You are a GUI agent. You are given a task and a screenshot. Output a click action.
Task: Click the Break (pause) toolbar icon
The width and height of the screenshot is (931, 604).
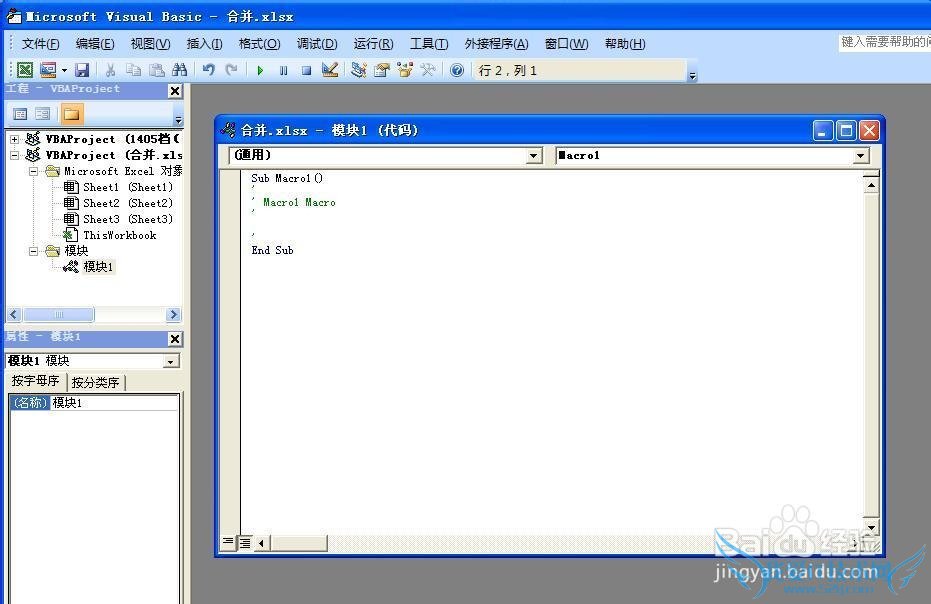[283, 70]
